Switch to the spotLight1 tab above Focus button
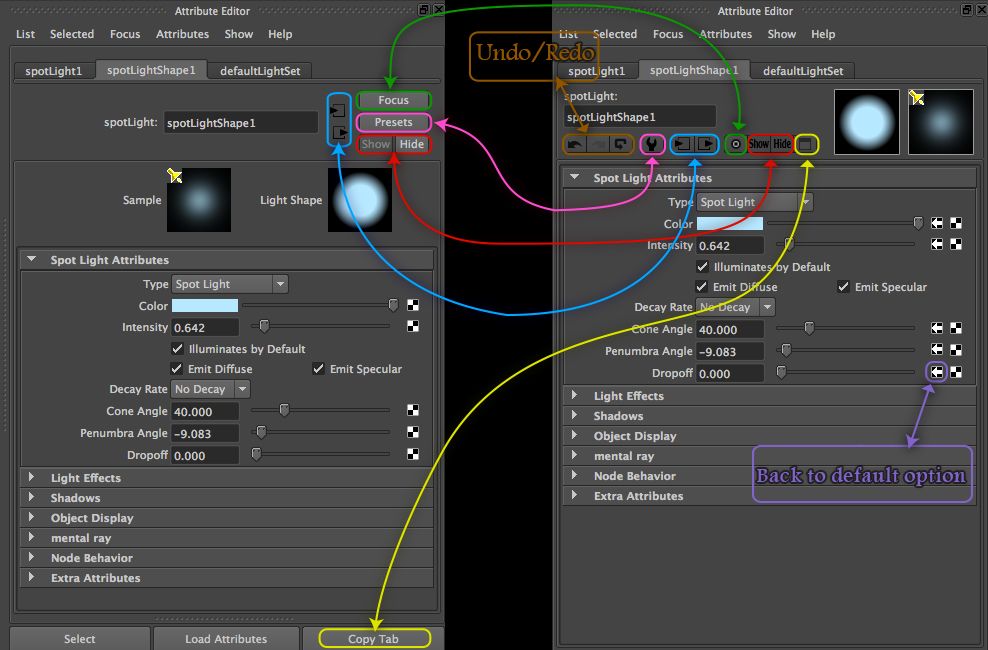This screenshot has width=988, height=650. 54,71
